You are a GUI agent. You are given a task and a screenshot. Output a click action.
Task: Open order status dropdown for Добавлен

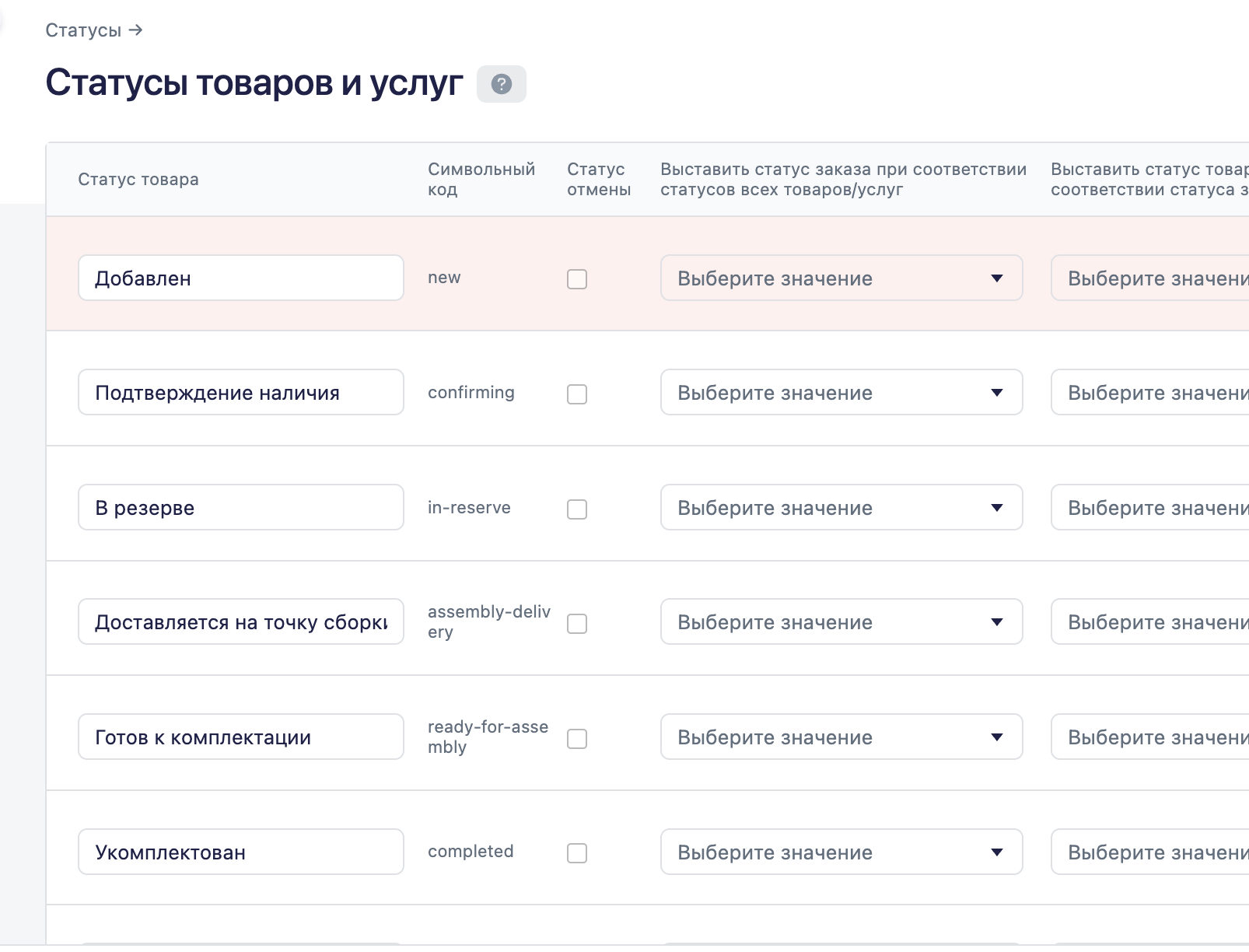coord(841,278)
